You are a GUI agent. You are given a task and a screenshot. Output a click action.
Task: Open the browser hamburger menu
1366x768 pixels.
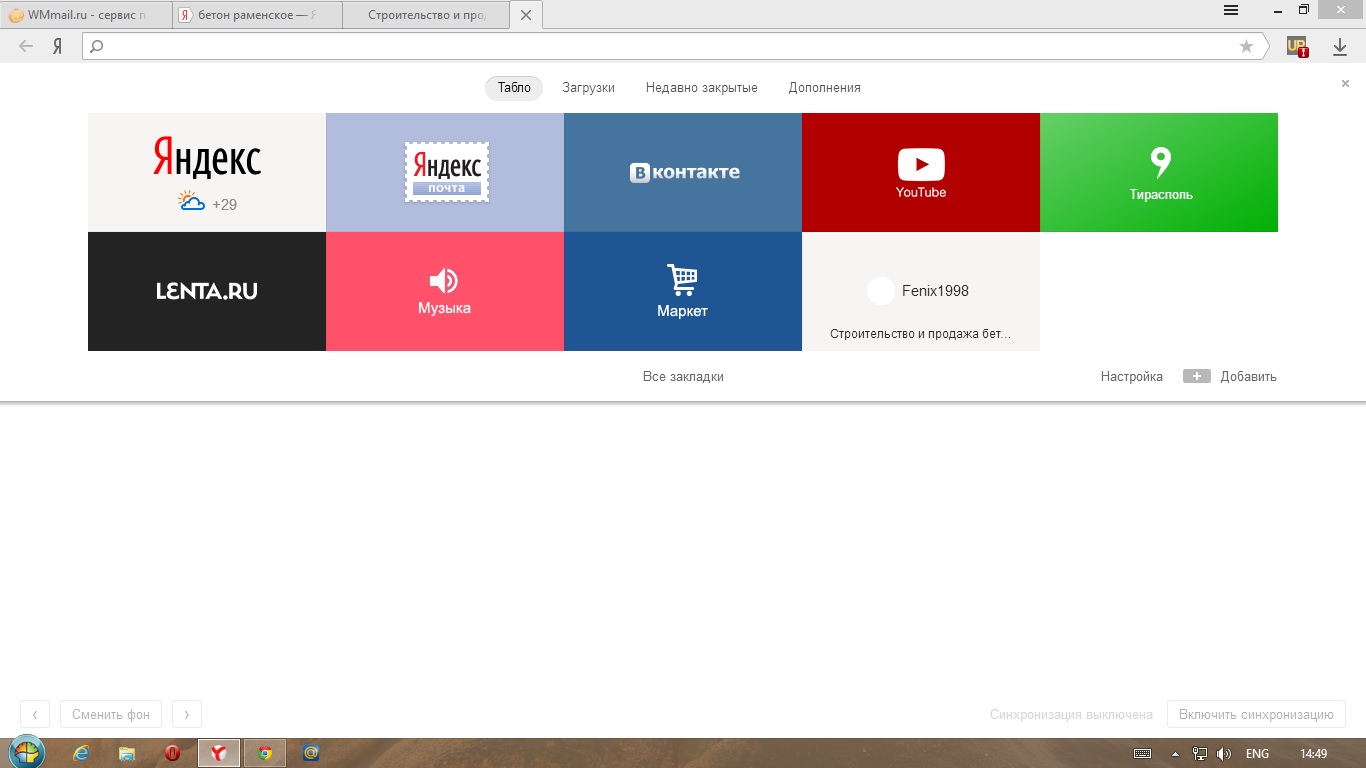tap(1231, 10)
